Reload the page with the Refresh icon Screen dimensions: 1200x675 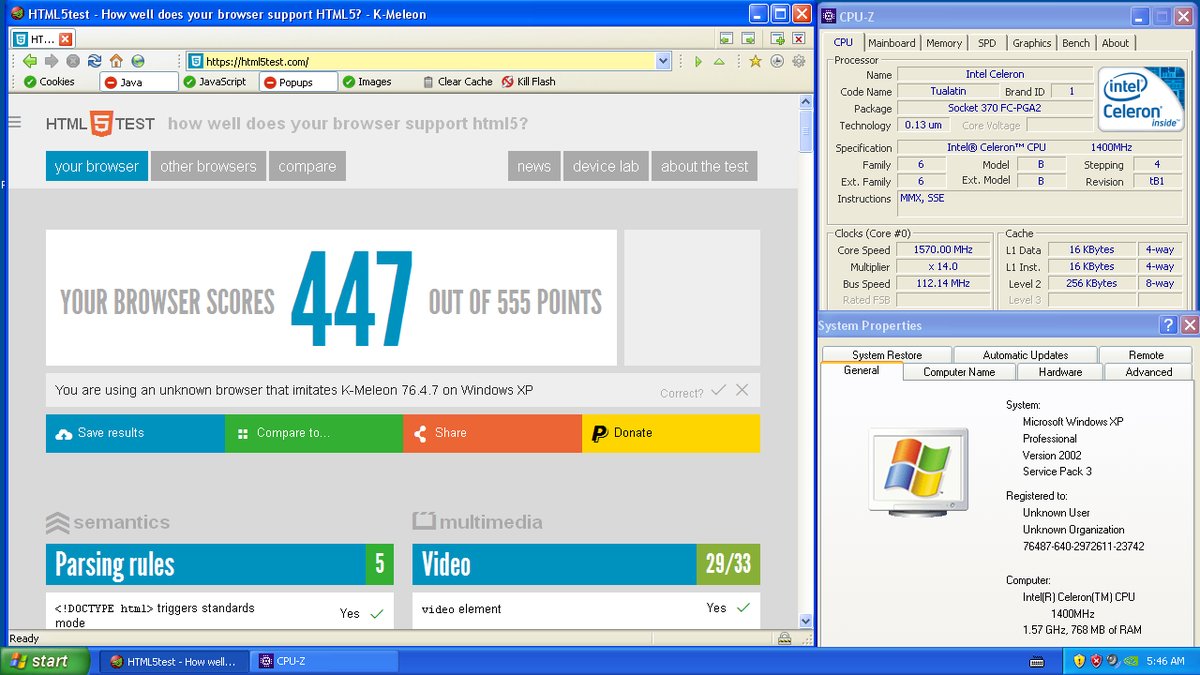pos(94,61)
